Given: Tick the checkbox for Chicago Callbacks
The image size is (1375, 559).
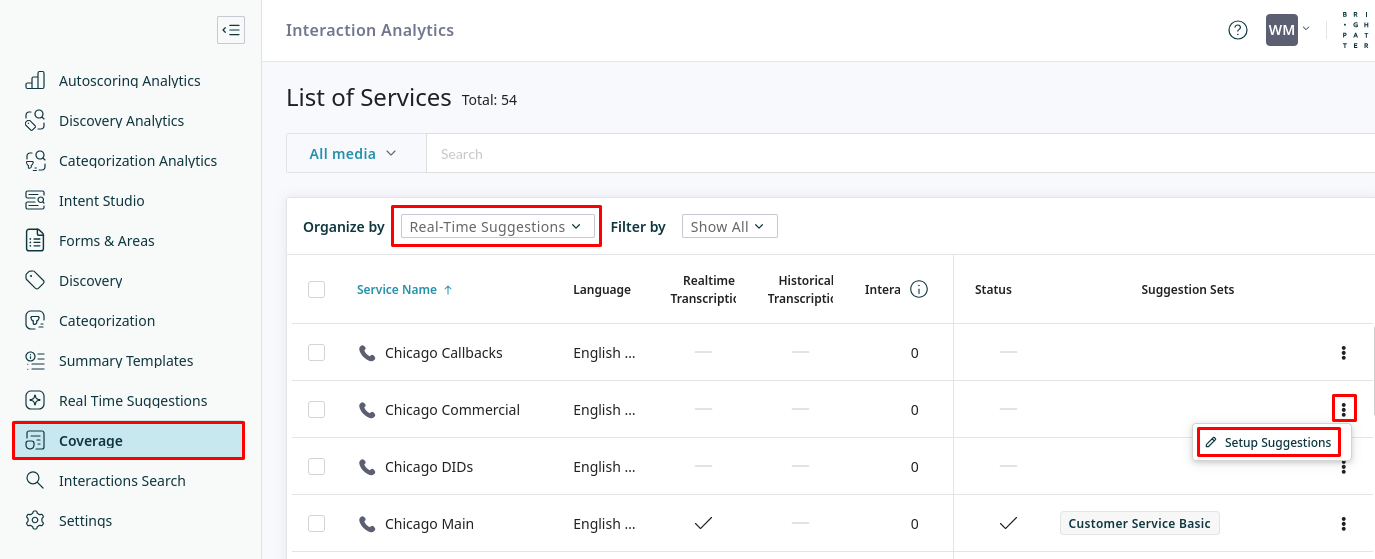Looking at the screenshot, I should (x=317, y=353).
